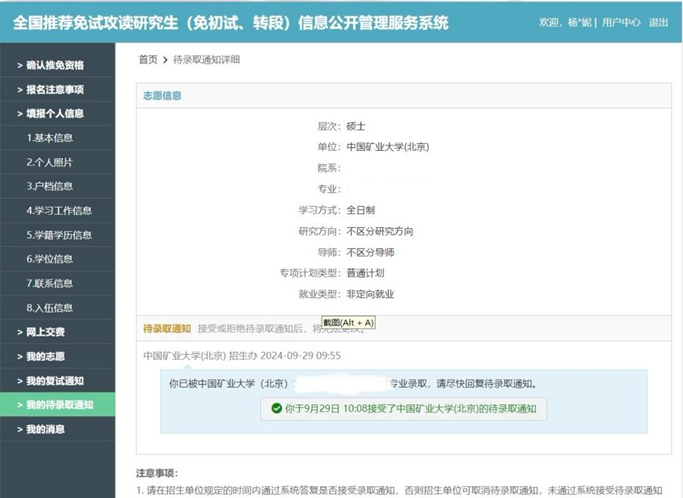The width and height of the screenshot is (683, 498).
Task: Click notice timestamp 2024-09-29 09:55
Action: 301,356
